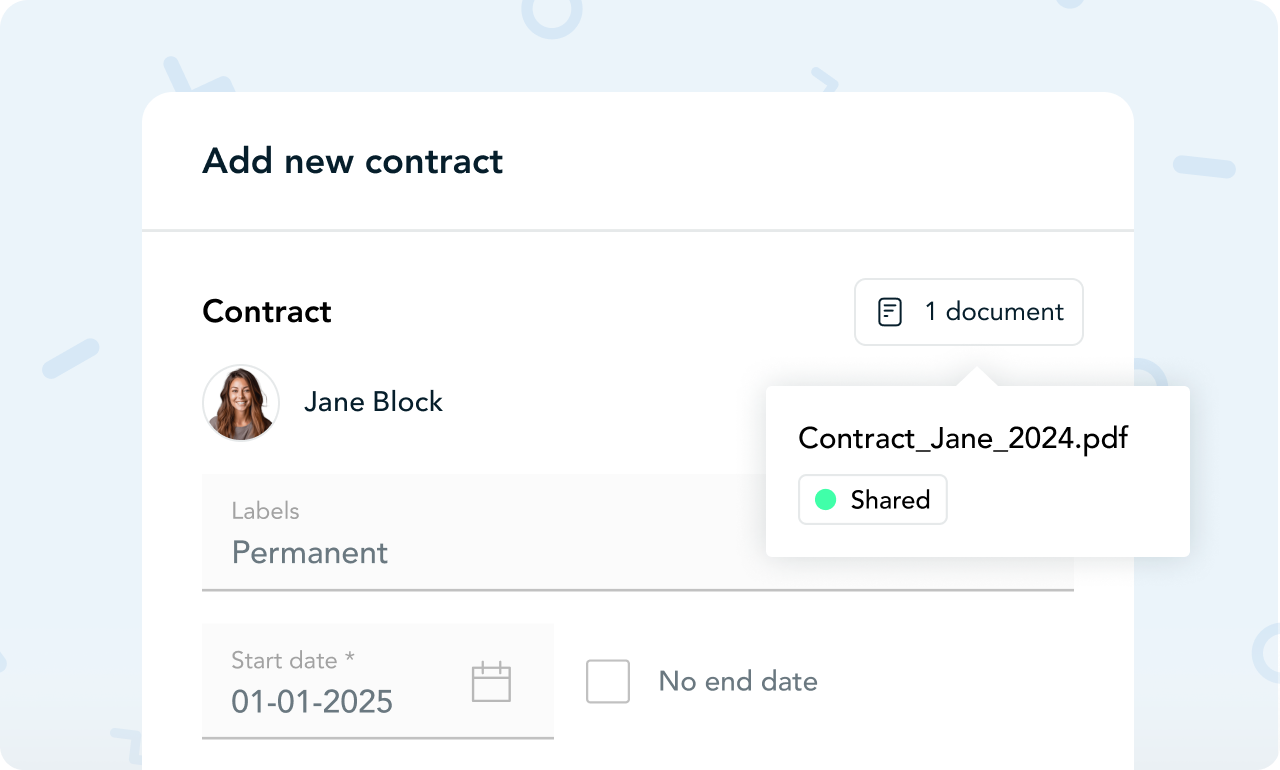This screenshot has width=1280, height=770.
Task: Click the "Add new contract" title
Action: tap(352, 161)
